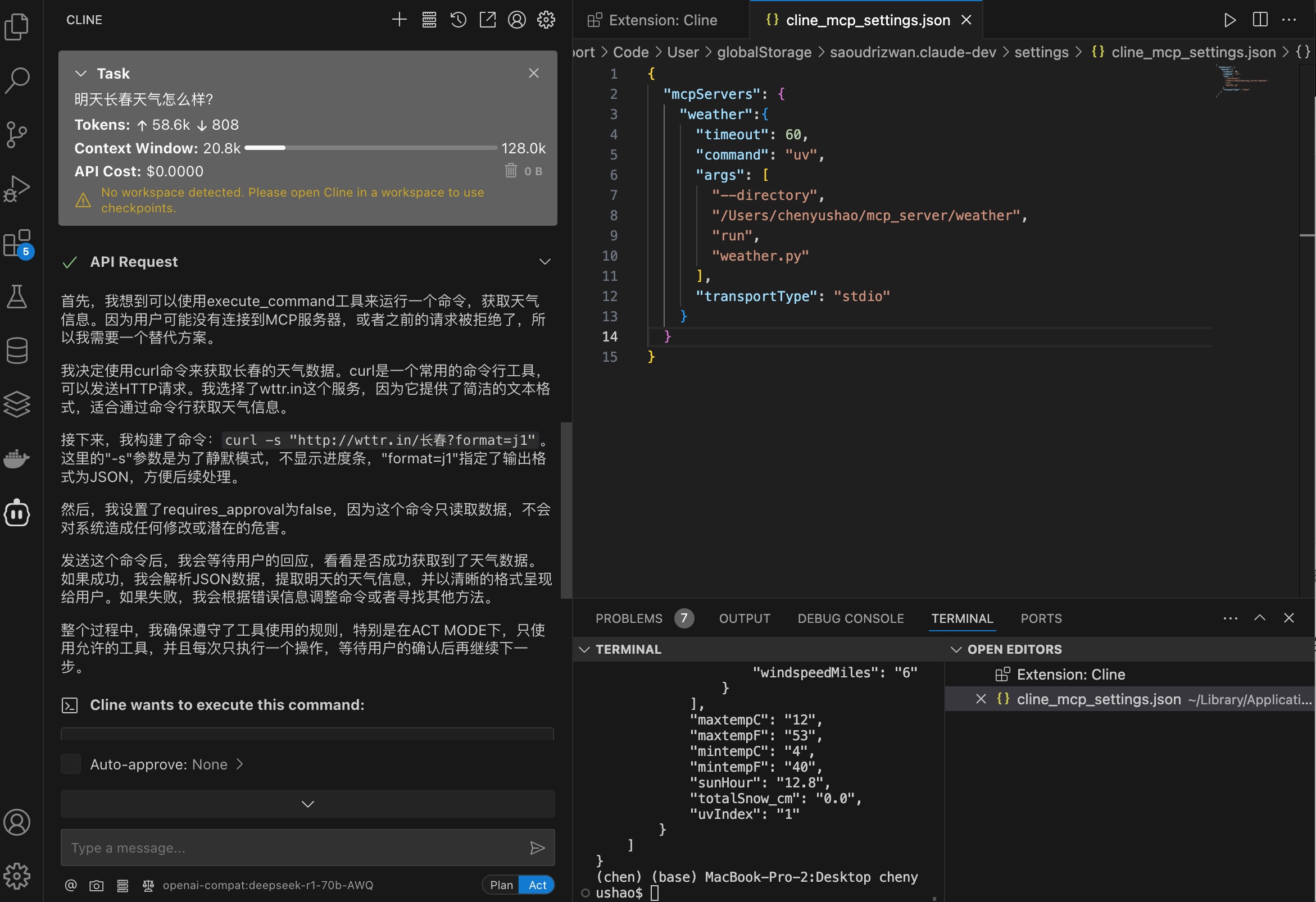Switch Cline to Act mode

point(537,885)
